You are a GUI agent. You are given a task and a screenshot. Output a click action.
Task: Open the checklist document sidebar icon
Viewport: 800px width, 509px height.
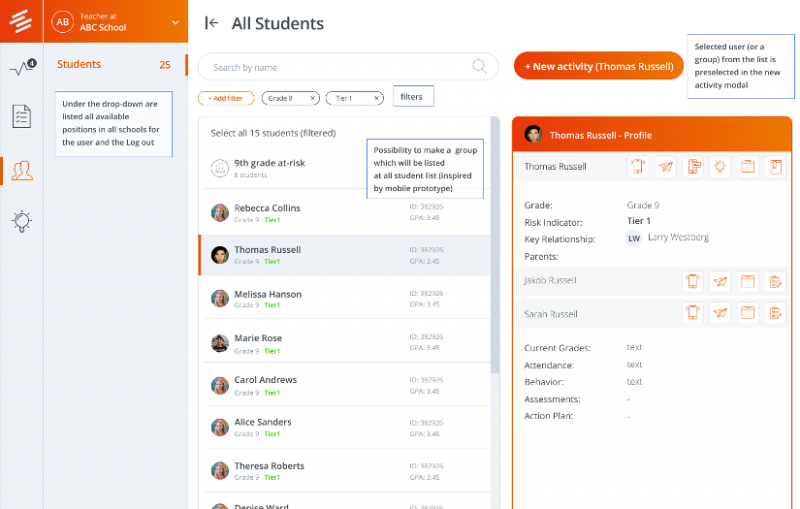[x=21, y=116]
